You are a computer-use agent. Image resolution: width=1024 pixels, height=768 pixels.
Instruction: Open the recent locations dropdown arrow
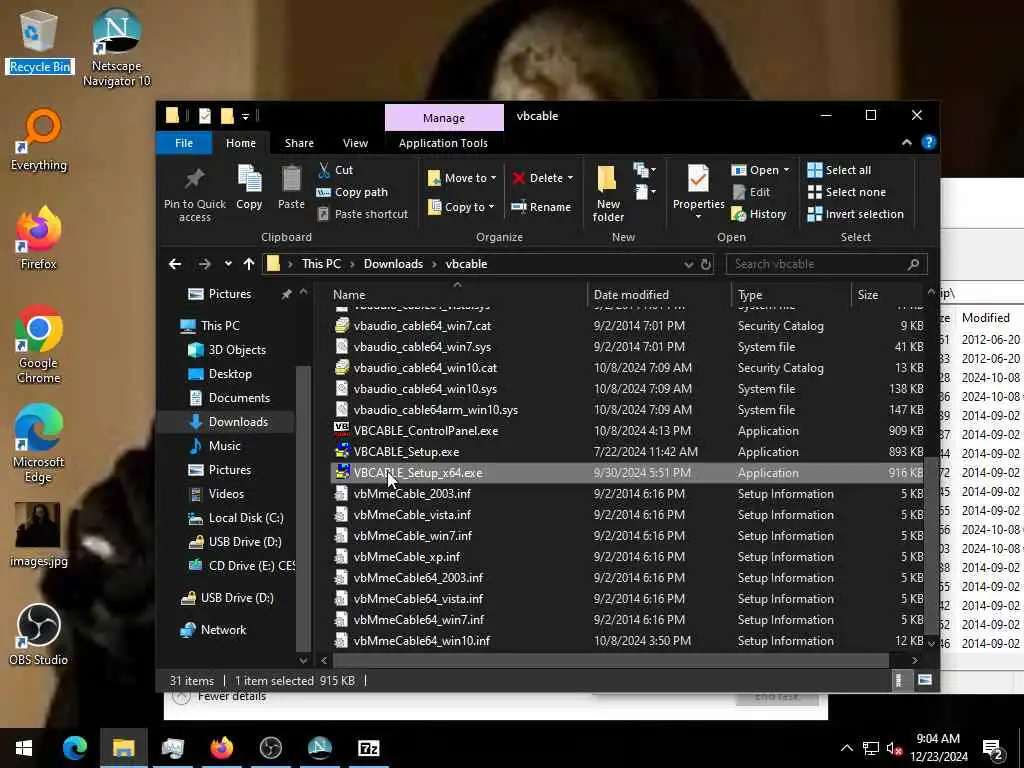[228, 264]
